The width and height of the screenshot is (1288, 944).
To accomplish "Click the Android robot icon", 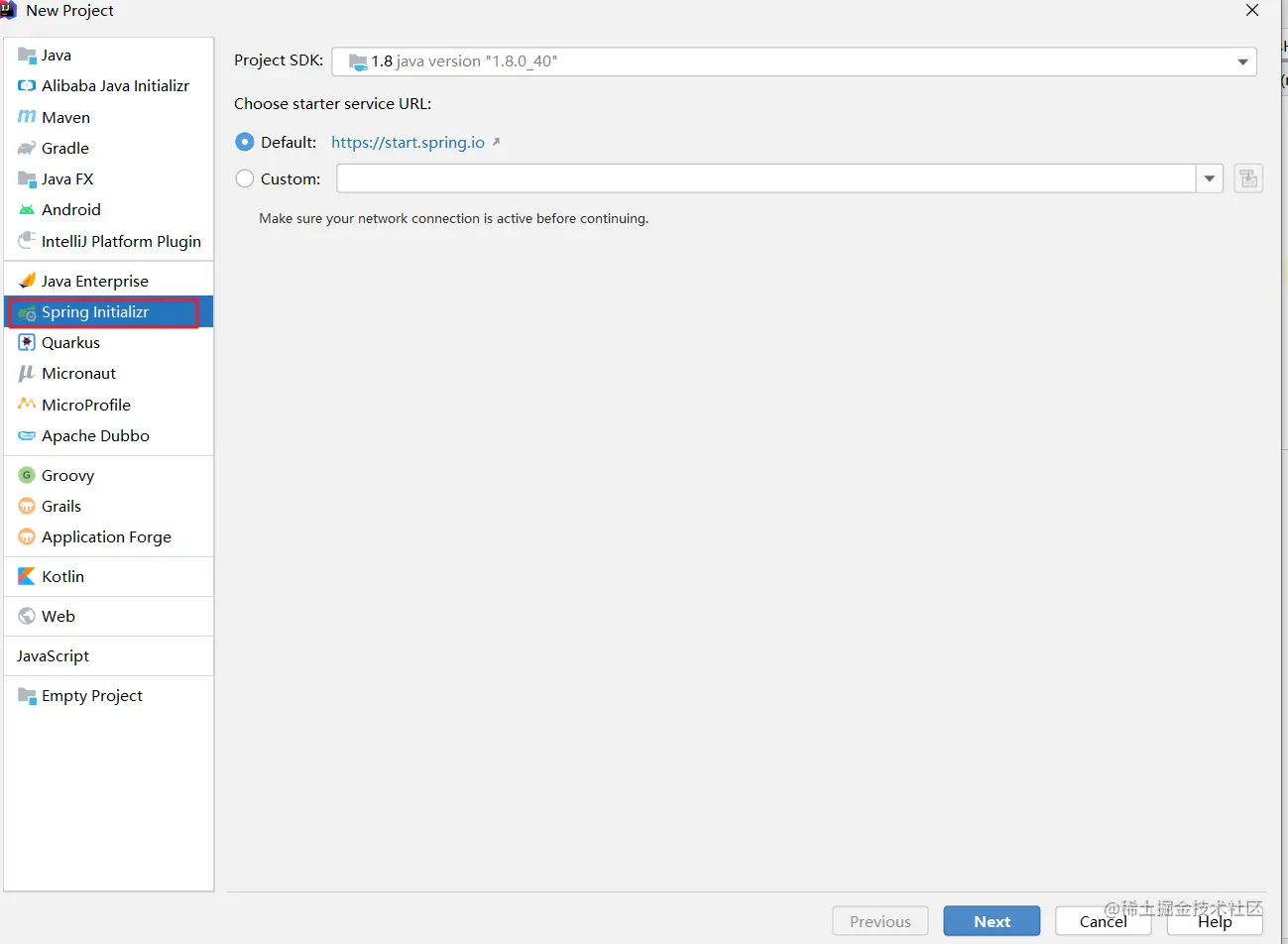I will (27, 209).
